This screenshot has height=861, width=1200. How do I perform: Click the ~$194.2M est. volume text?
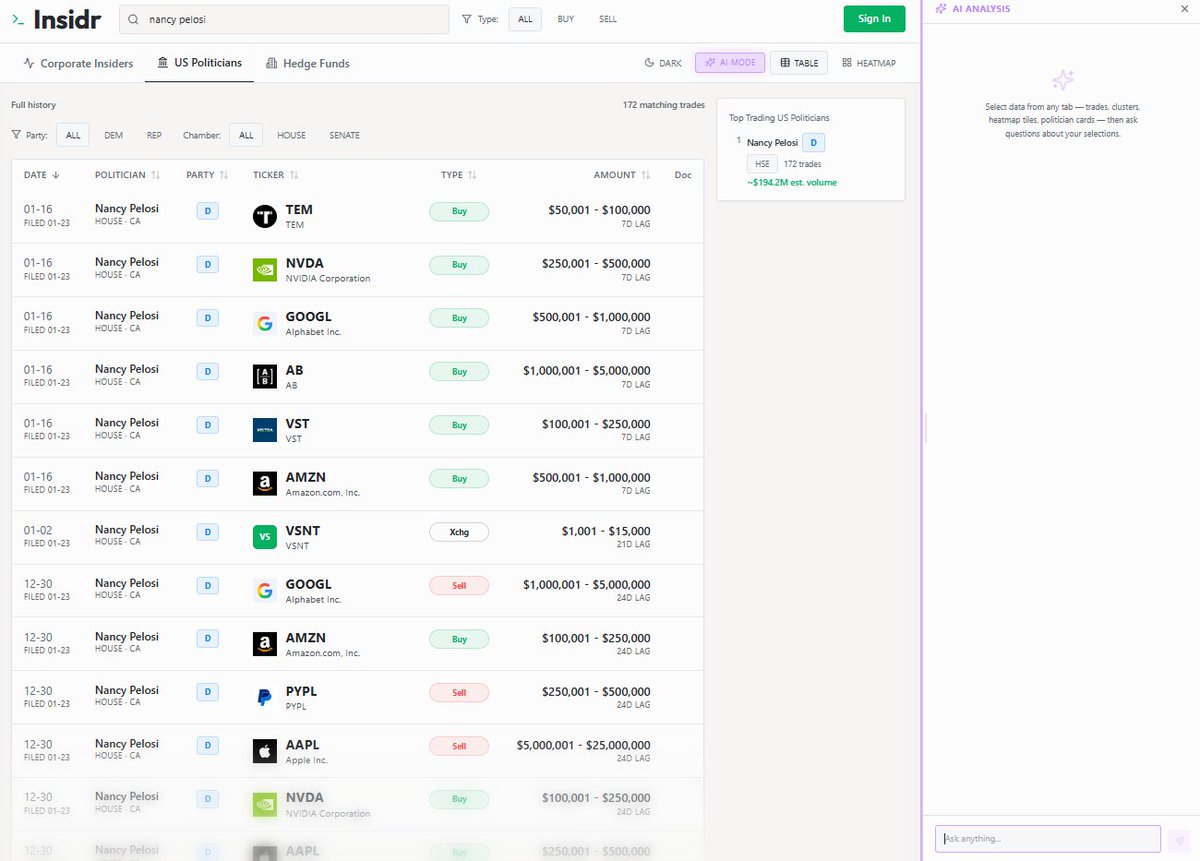792,183
